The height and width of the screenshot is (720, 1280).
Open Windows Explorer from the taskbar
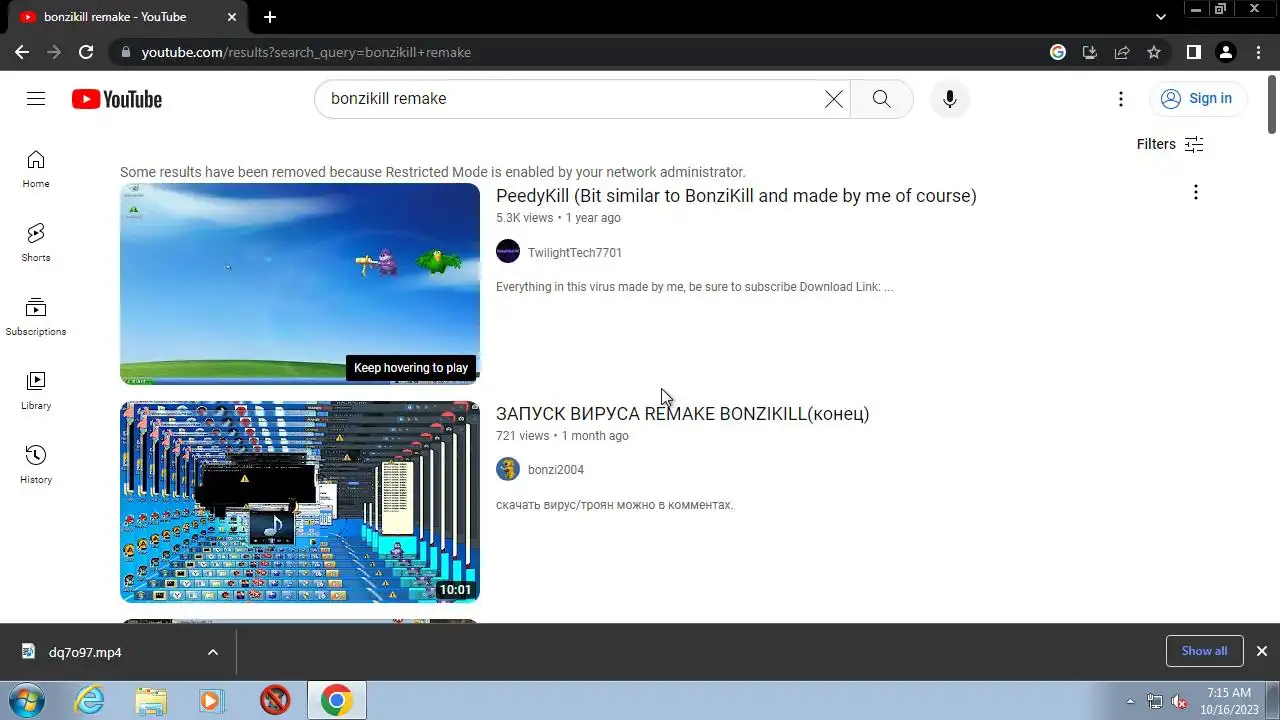pyautogui.click(x=151, y=701)
